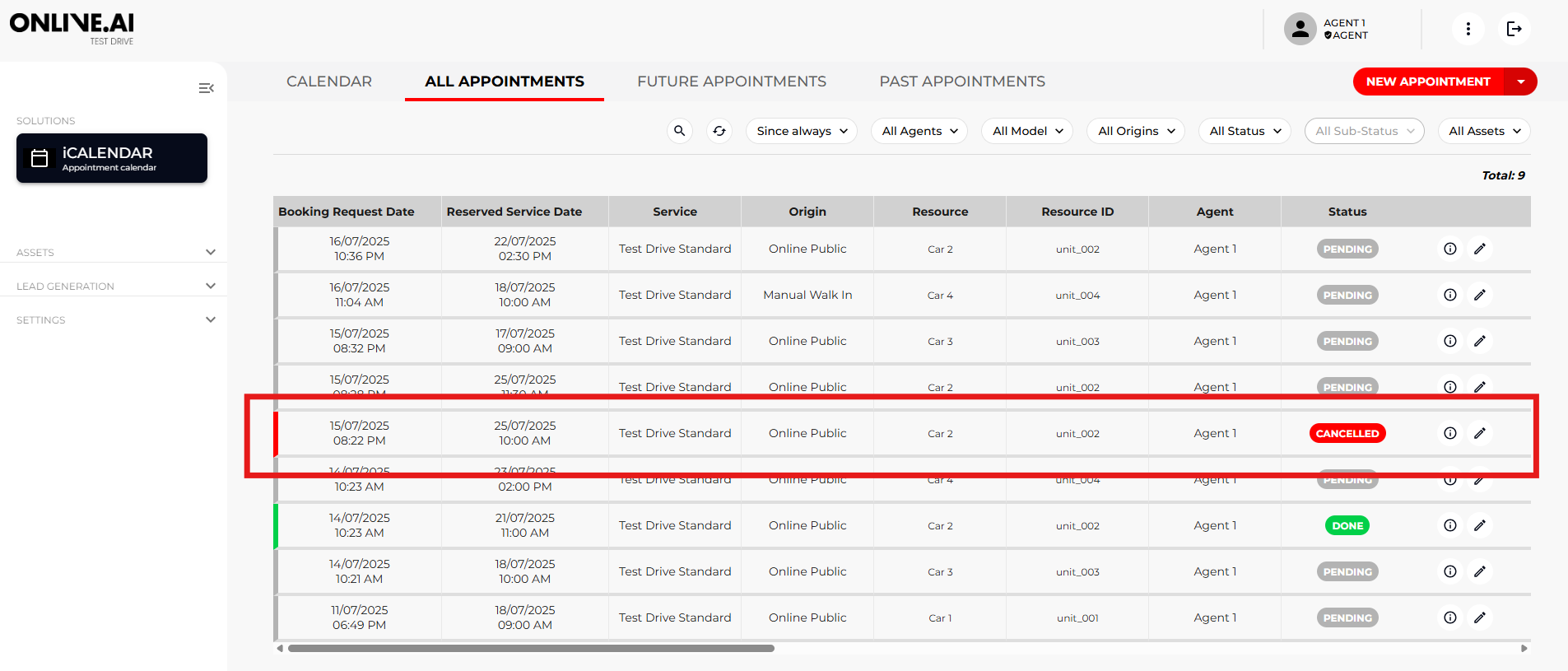Click the search magnifier icon

click(x=679, y=131)
